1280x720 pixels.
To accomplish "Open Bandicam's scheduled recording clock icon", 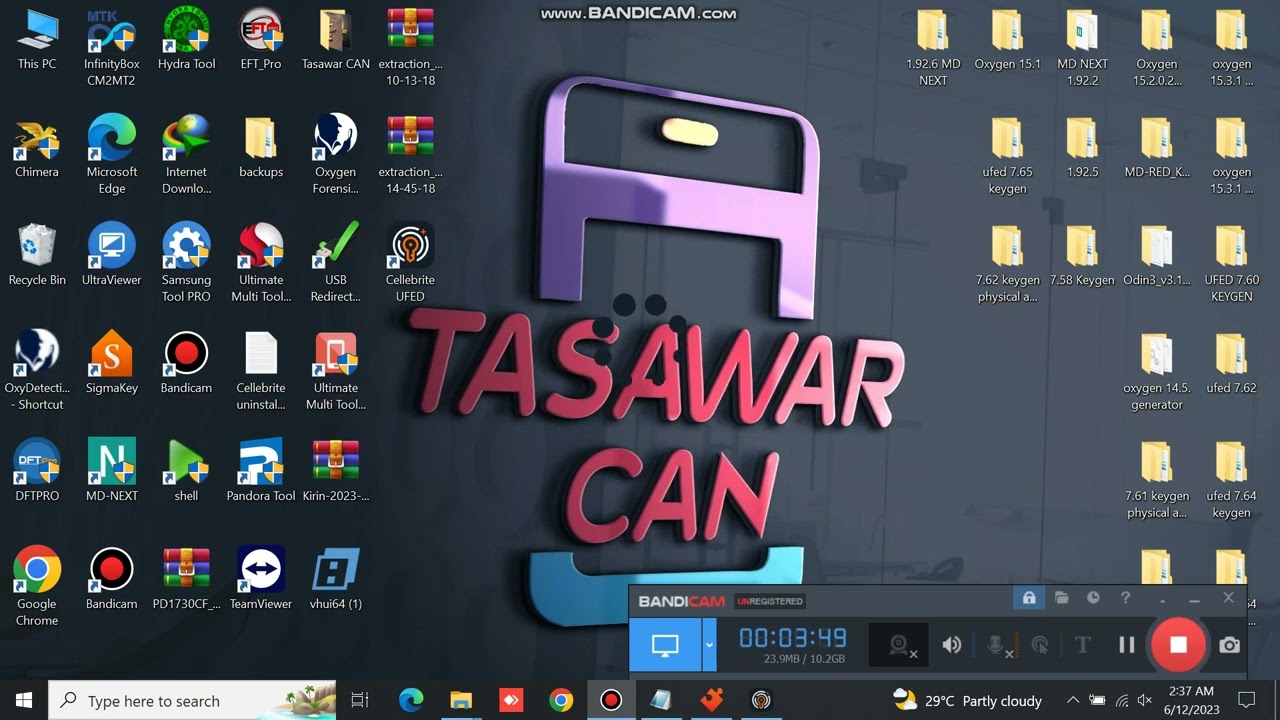I will [x=1093, y=598].
